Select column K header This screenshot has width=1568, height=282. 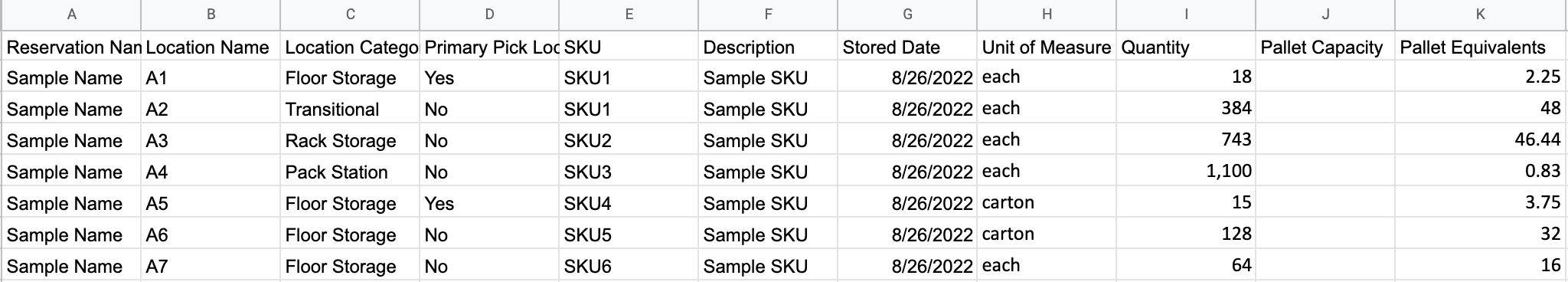pos(1481,15)
